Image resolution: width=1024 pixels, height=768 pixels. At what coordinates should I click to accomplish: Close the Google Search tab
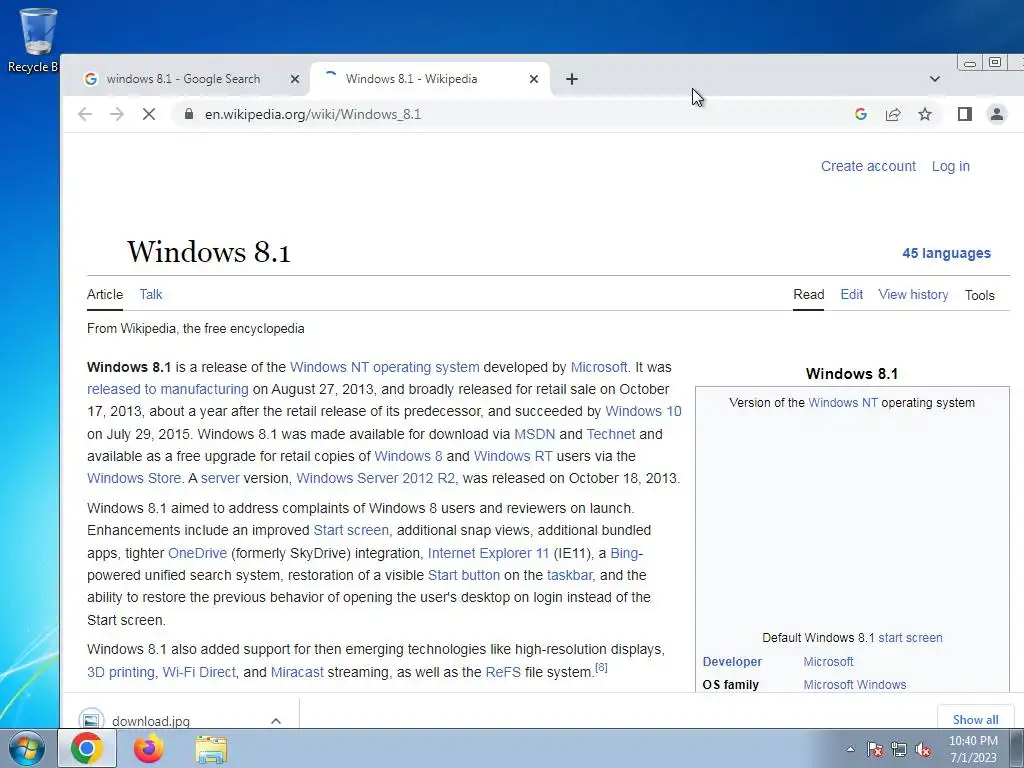click(295, 79)
